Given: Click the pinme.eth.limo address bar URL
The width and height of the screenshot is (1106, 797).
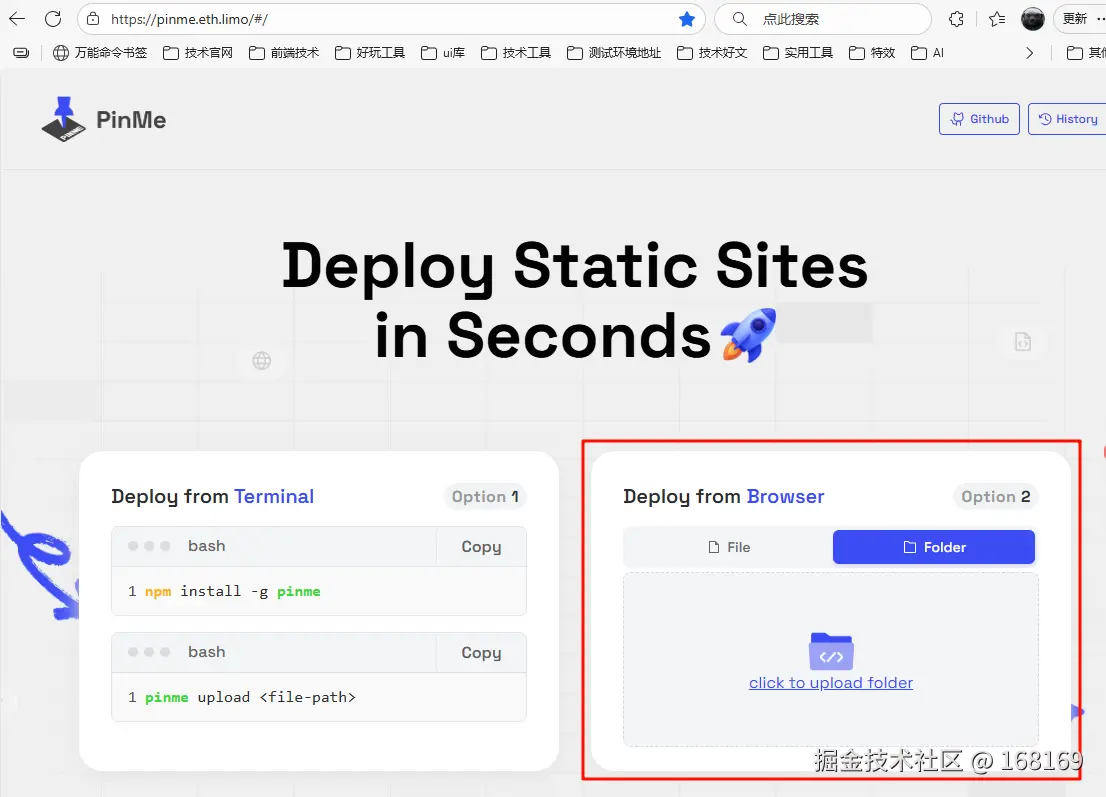Looking at the screenshot, I should pos(189,19).
